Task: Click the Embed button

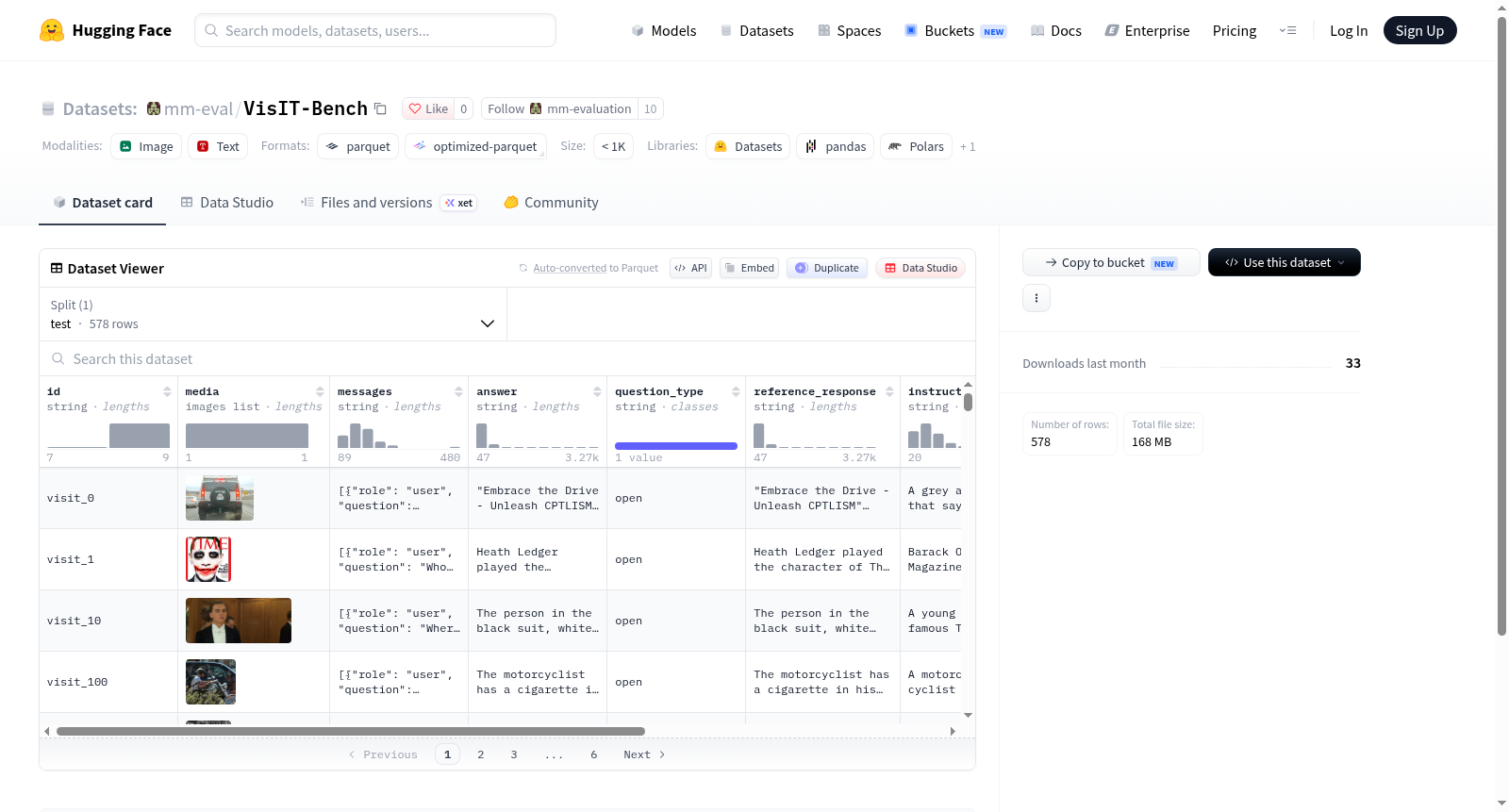Action: (749, 268)
